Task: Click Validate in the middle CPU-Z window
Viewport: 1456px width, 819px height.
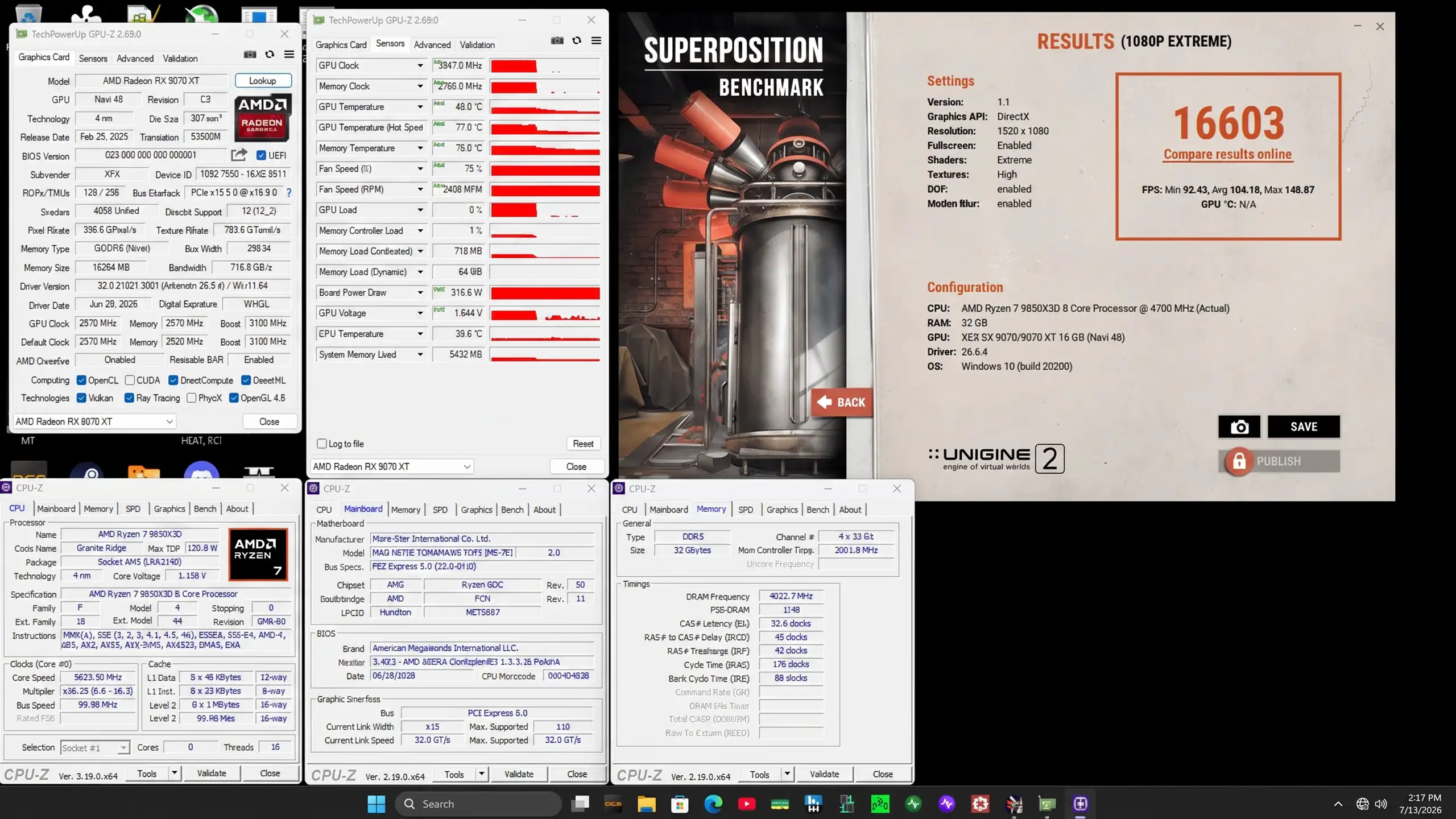Action: point(519,775)
